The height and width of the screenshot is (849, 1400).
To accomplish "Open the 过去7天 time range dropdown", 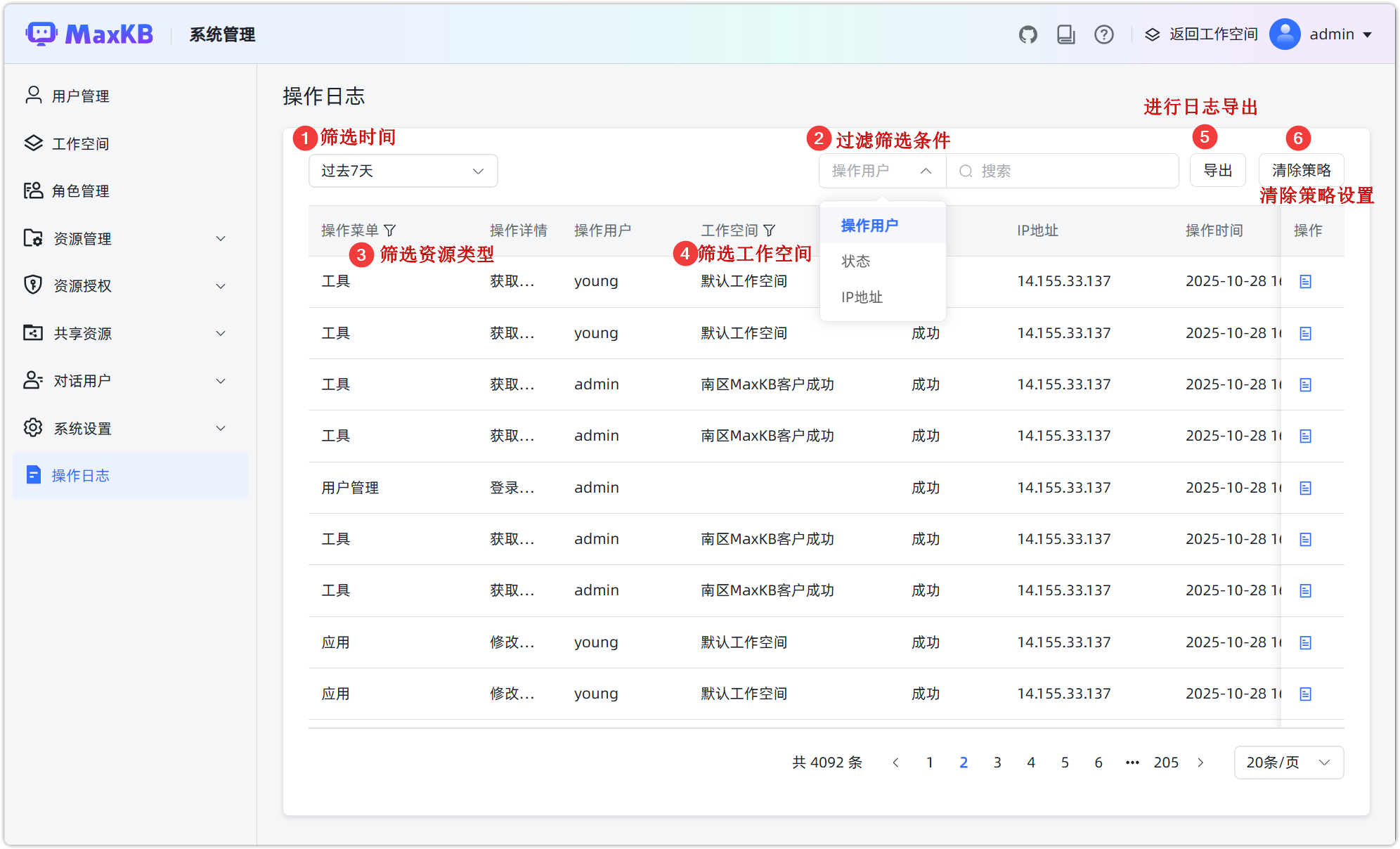I will (403, 171).
